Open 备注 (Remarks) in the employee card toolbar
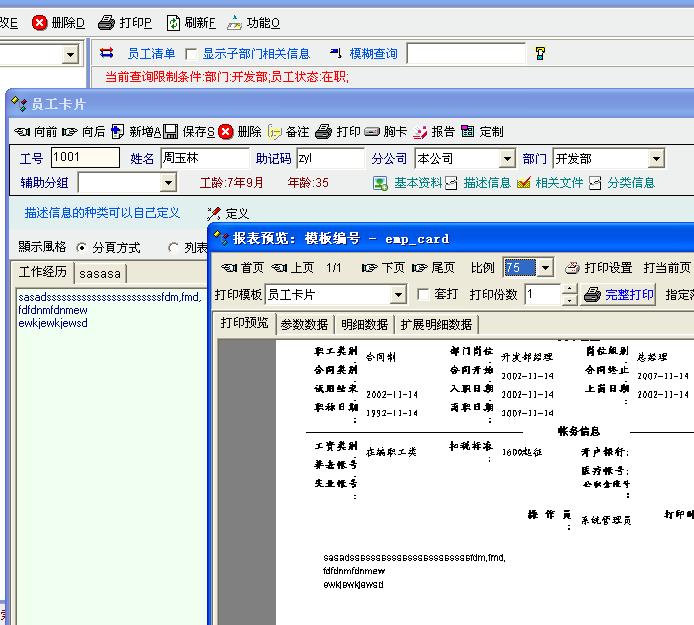This screenshot has width=694, height=625. point(275,132)
